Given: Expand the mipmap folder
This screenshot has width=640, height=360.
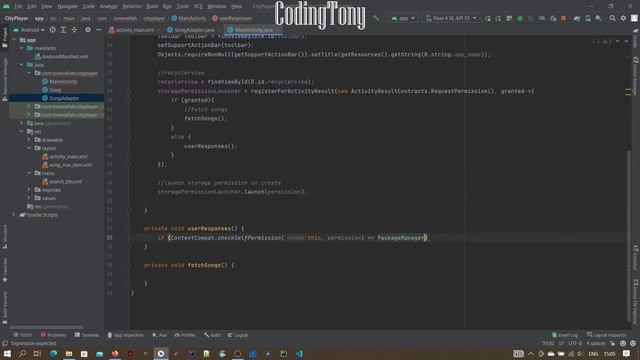Looking at the screenshot, I should 29,190.
